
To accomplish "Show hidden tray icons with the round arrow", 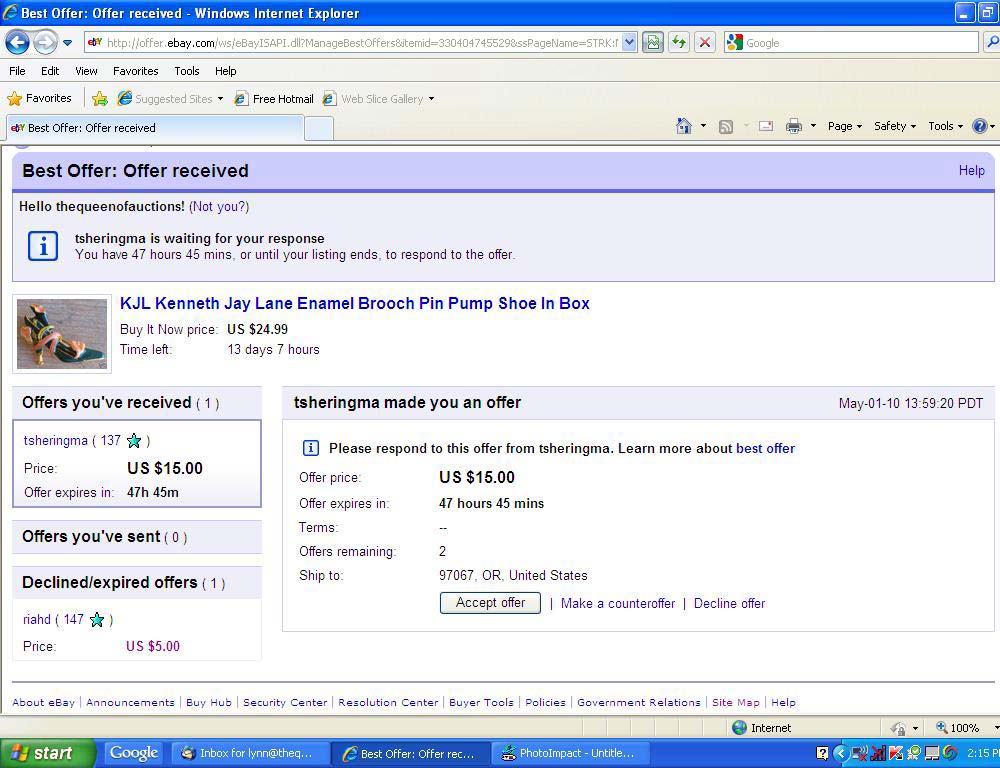I will (841, 753).
